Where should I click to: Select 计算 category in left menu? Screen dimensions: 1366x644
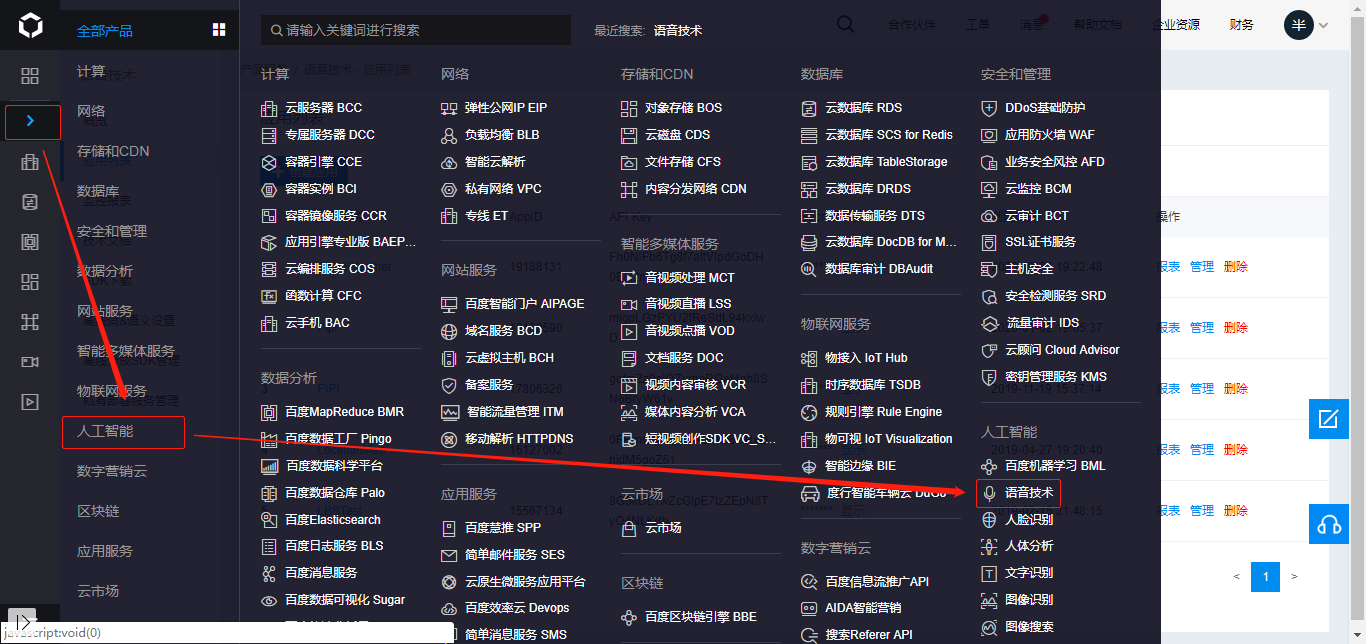pyautogui.click(x=91, y=71)
